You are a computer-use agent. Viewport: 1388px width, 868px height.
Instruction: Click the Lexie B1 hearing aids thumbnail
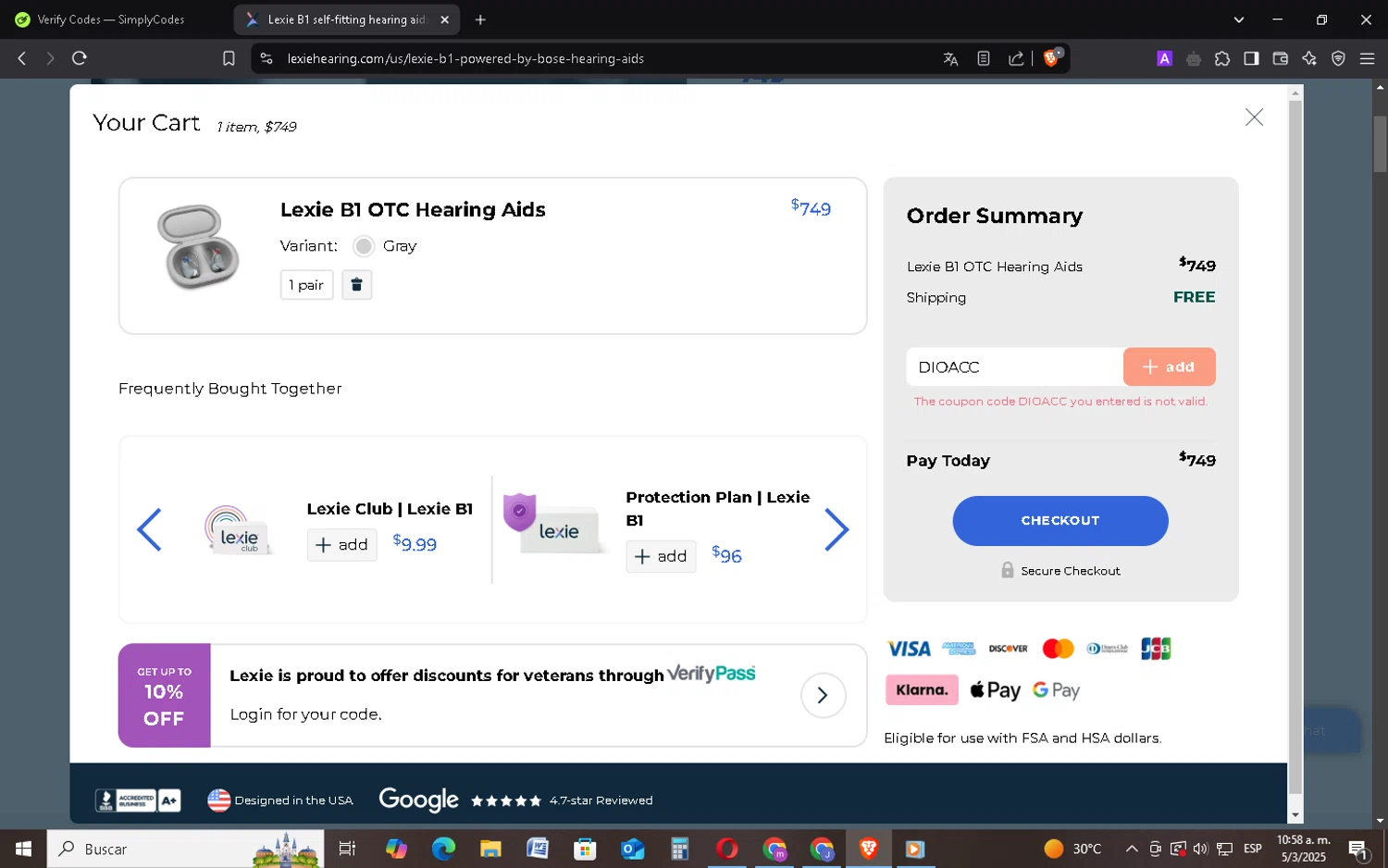coord(198,247)
